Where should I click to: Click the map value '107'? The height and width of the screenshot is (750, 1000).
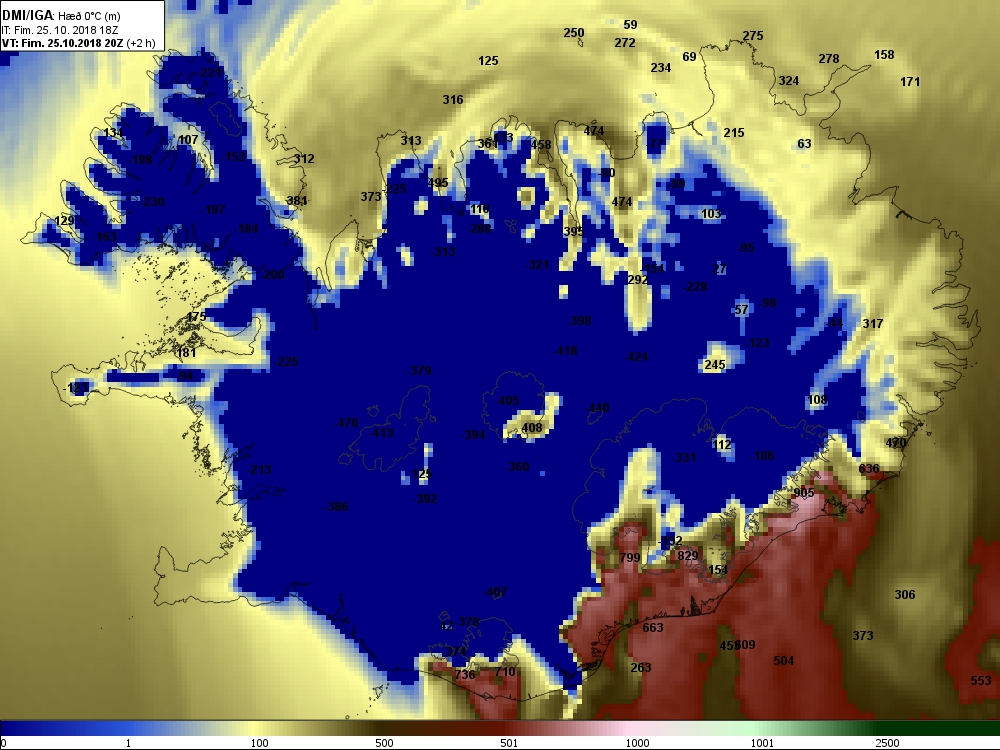click(x=188, y=140)
